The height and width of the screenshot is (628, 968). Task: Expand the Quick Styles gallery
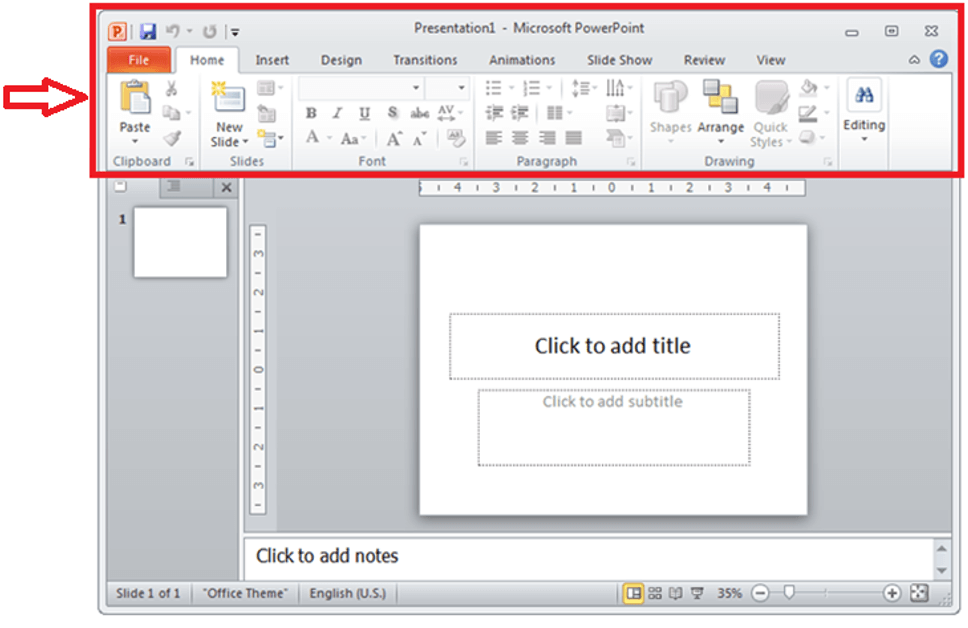(x=770, y=114)
